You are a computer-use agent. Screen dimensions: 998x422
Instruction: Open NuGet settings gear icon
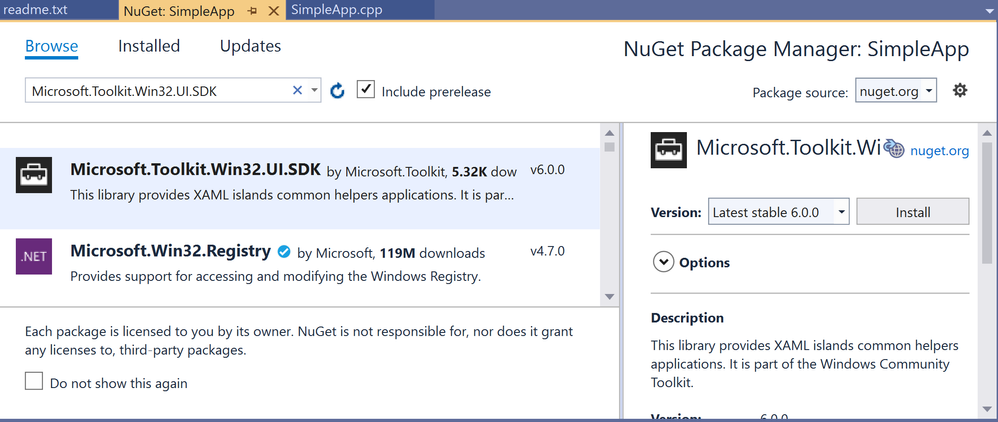point(960,90)
